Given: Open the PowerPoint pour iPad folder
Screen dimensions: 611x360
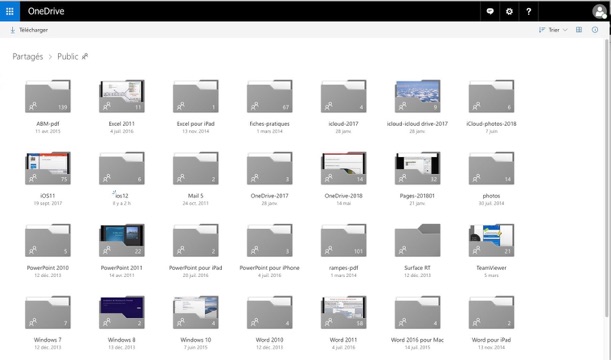Looking at the screenshot, I should [196, 240].
